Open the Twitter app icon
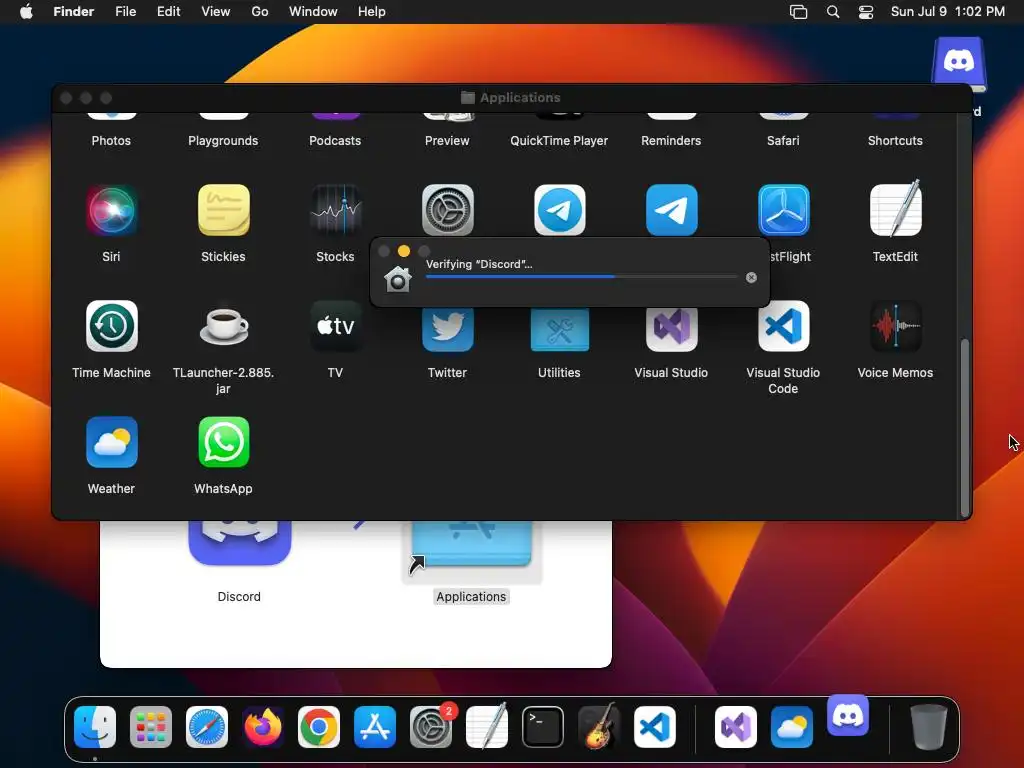Viewport: 1024px width, 768px height. (447, 330)
